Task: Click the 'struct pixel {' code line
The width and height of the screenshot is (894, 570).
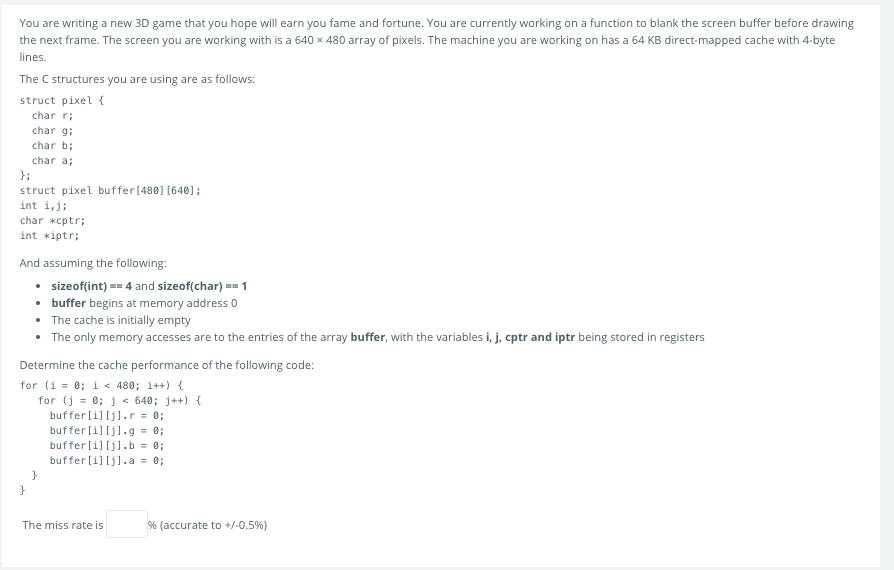Action: [62, 100]
